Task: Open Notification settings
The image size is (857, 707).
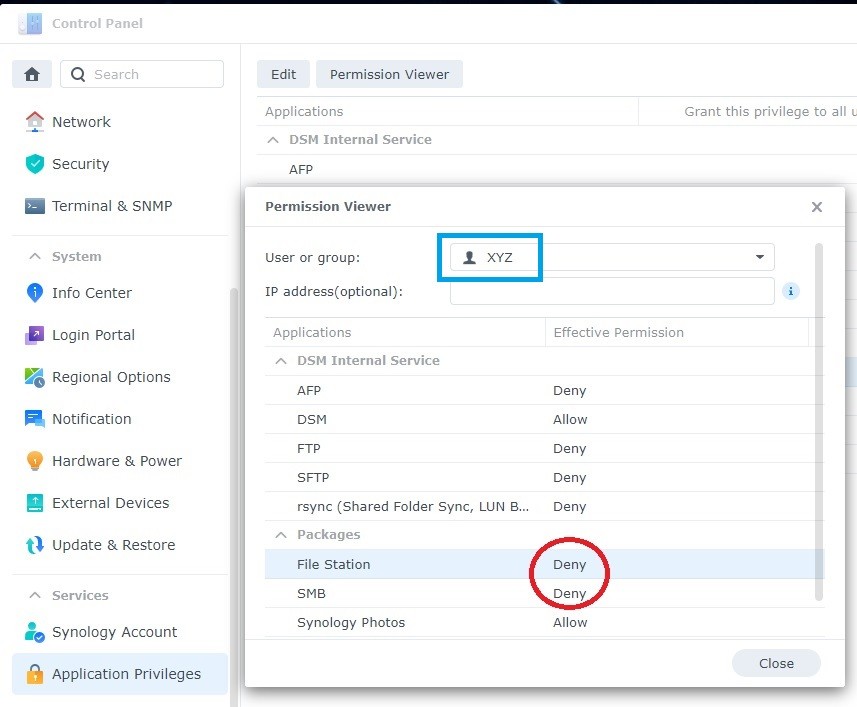Action: pyautogui.click(x=89, y=419)
